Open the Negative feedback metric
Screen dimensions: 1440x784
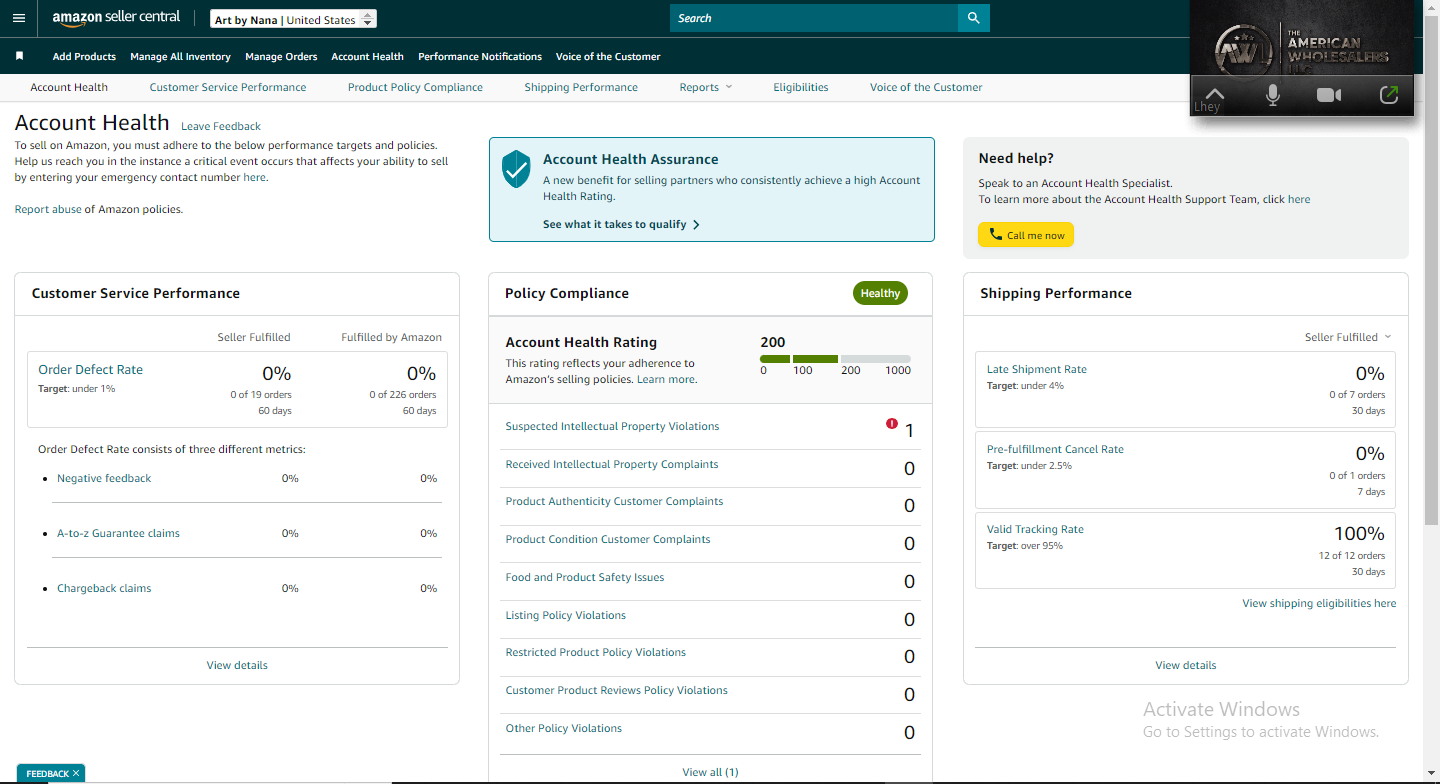tap(104, 479)
